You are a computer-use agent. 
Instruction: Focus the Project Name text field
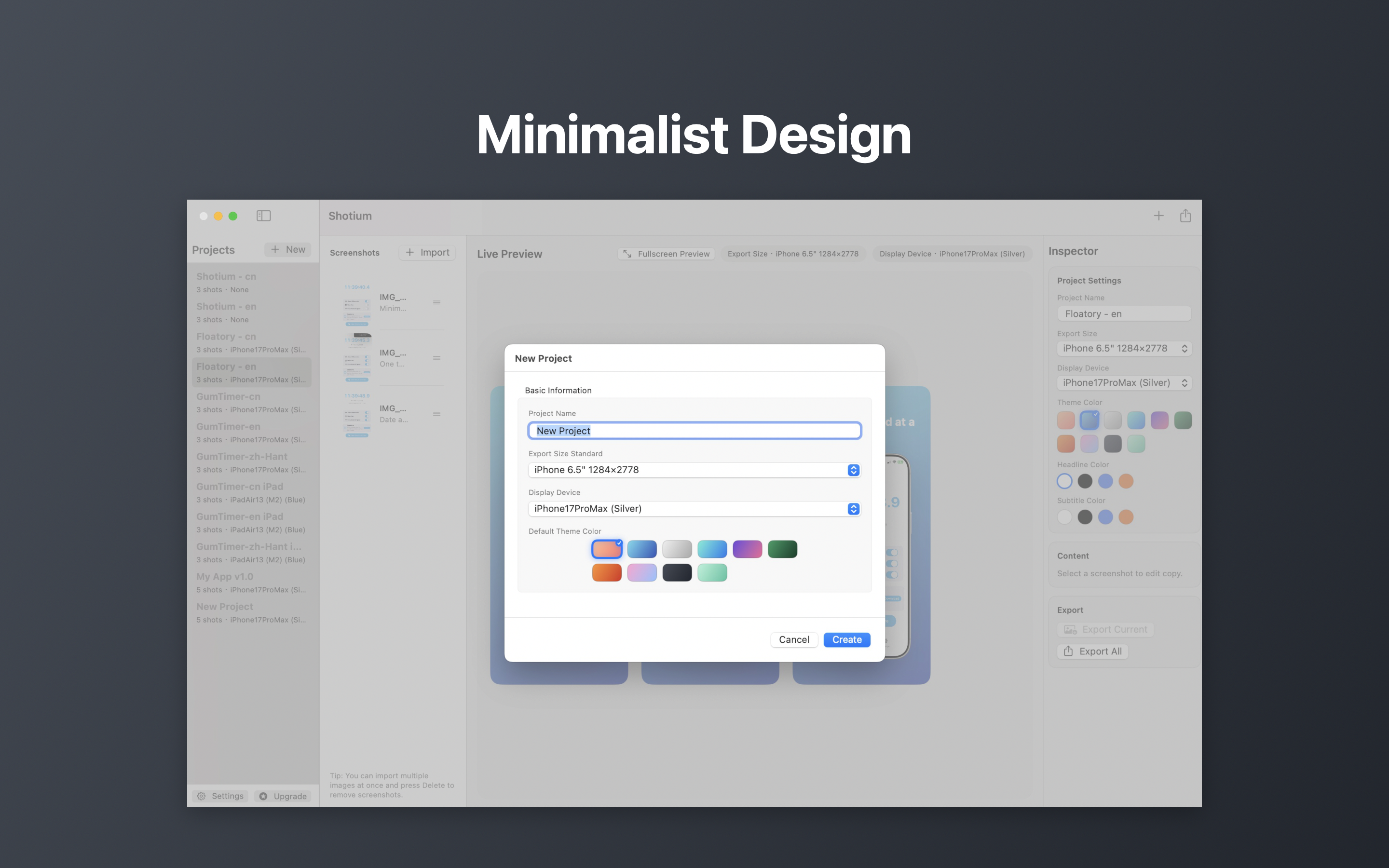tap(694, 431)
